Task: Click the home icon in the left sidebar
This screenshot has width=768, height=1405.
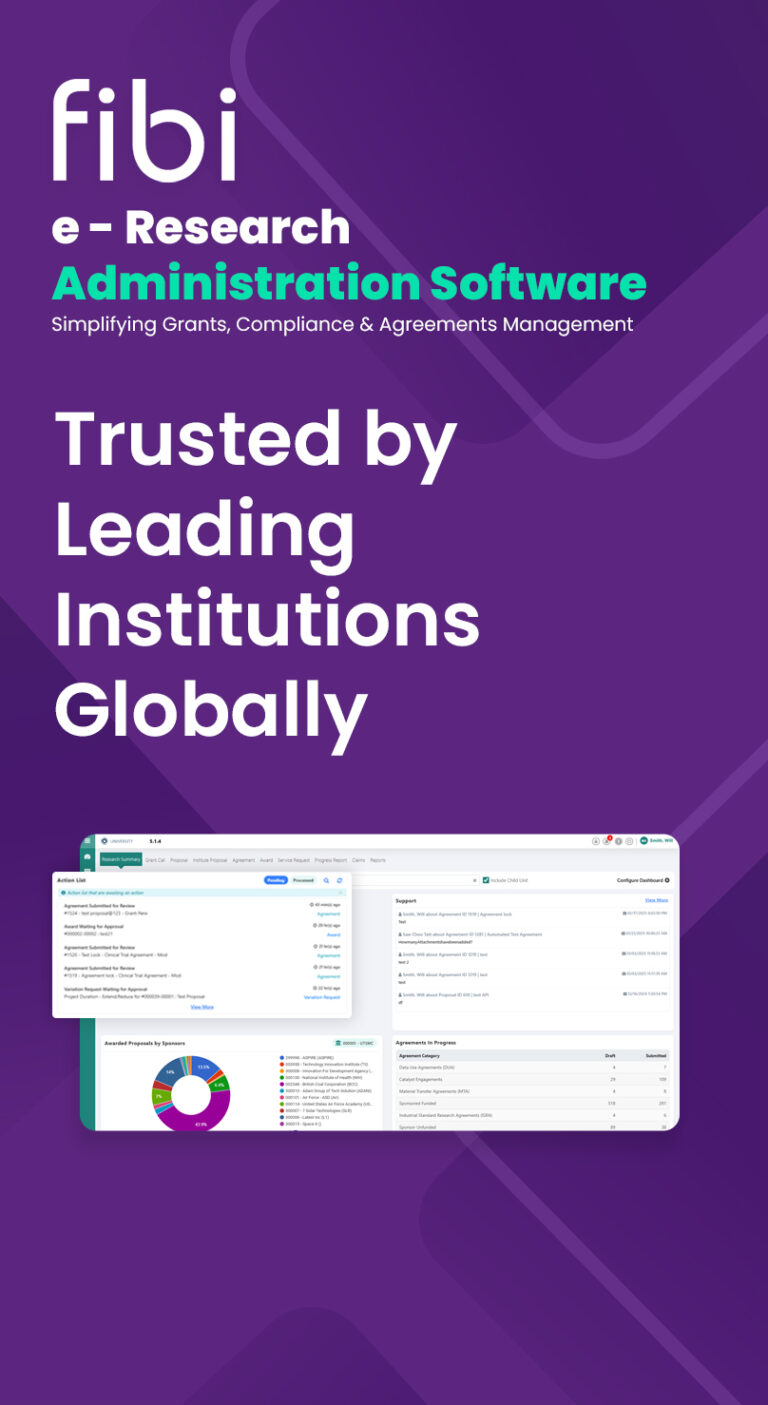Action: 88,857
